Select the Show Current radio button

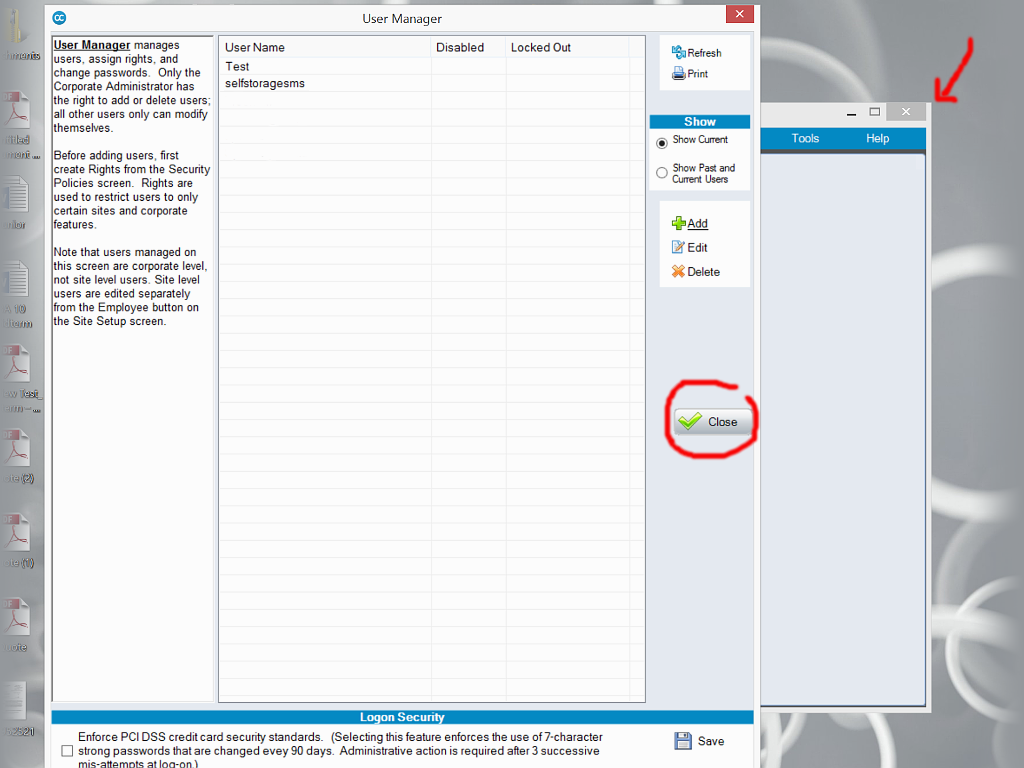tap(662, 144)
